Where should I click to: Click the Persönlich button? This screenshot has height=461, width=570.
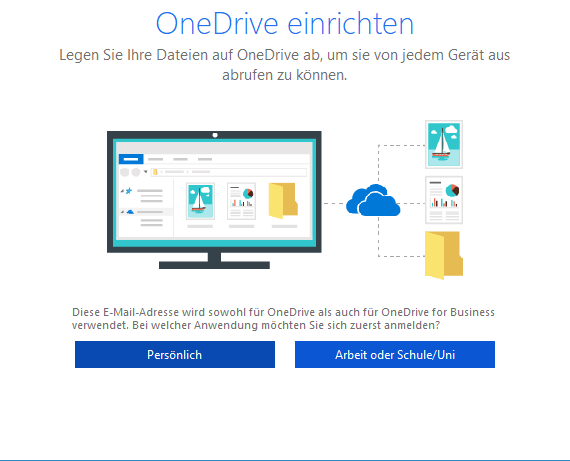(x=175, y=354)
